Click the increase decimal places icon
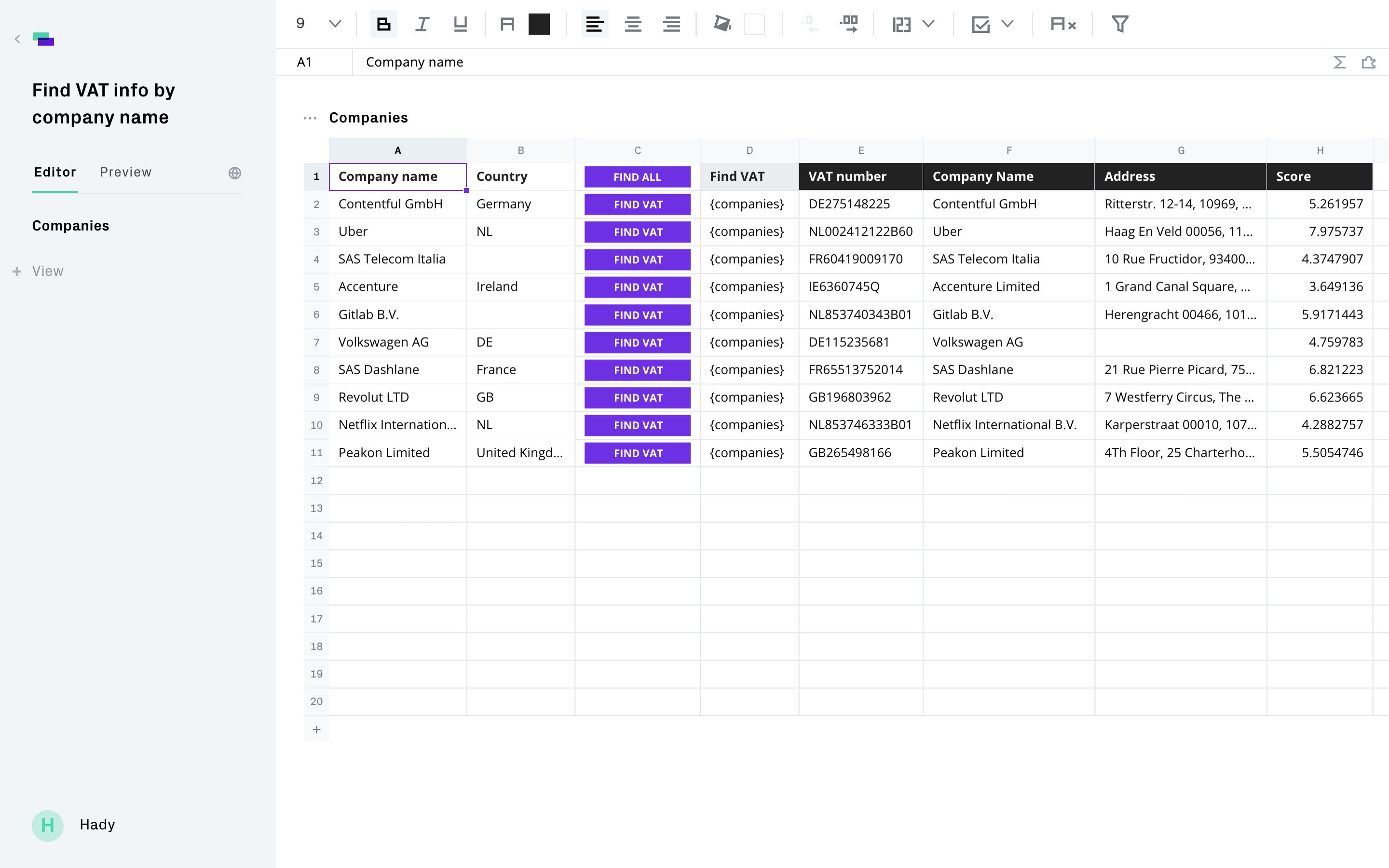 coord(849,24)
